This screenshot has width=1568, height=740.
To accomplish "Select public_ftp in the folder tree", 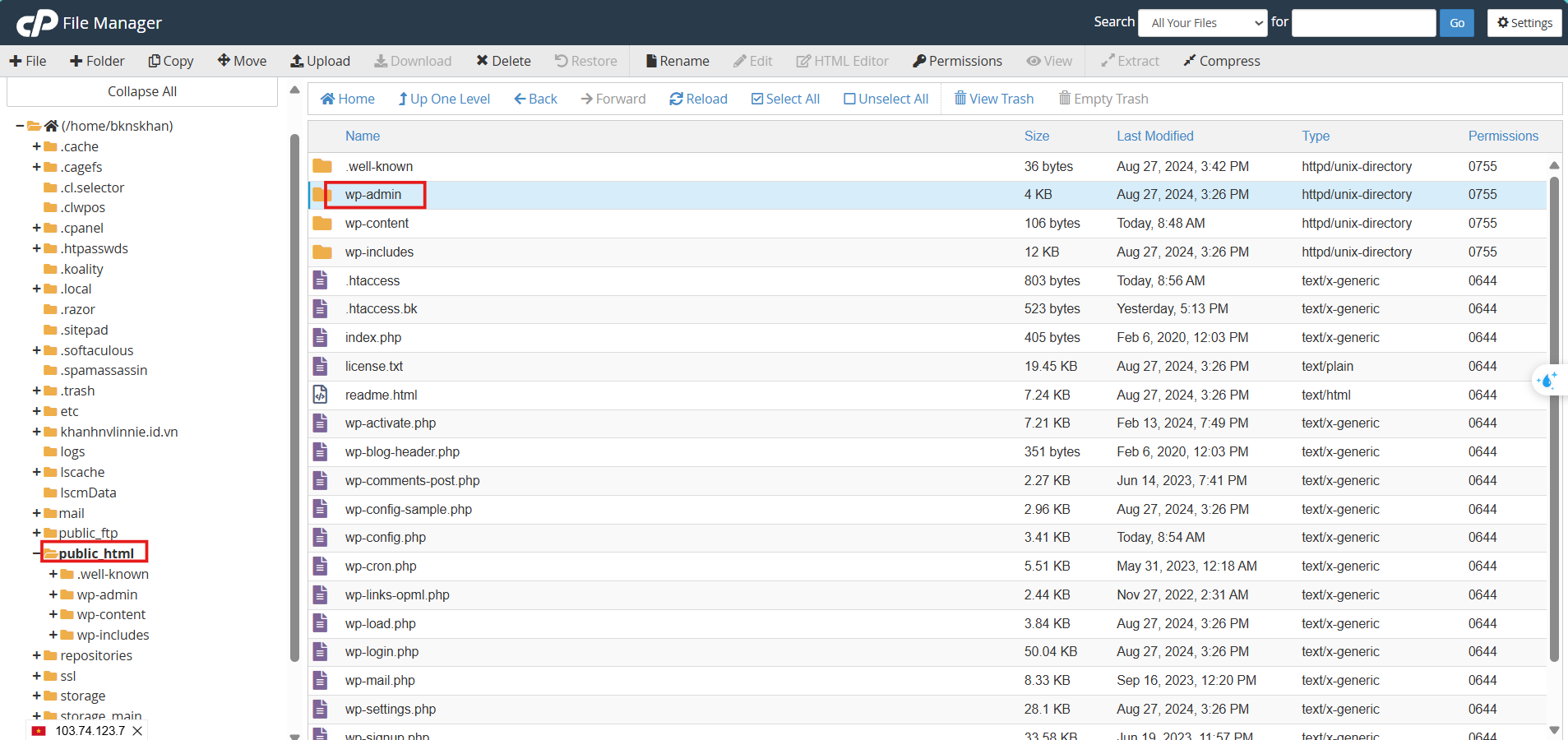I will (x=88, y=533).
